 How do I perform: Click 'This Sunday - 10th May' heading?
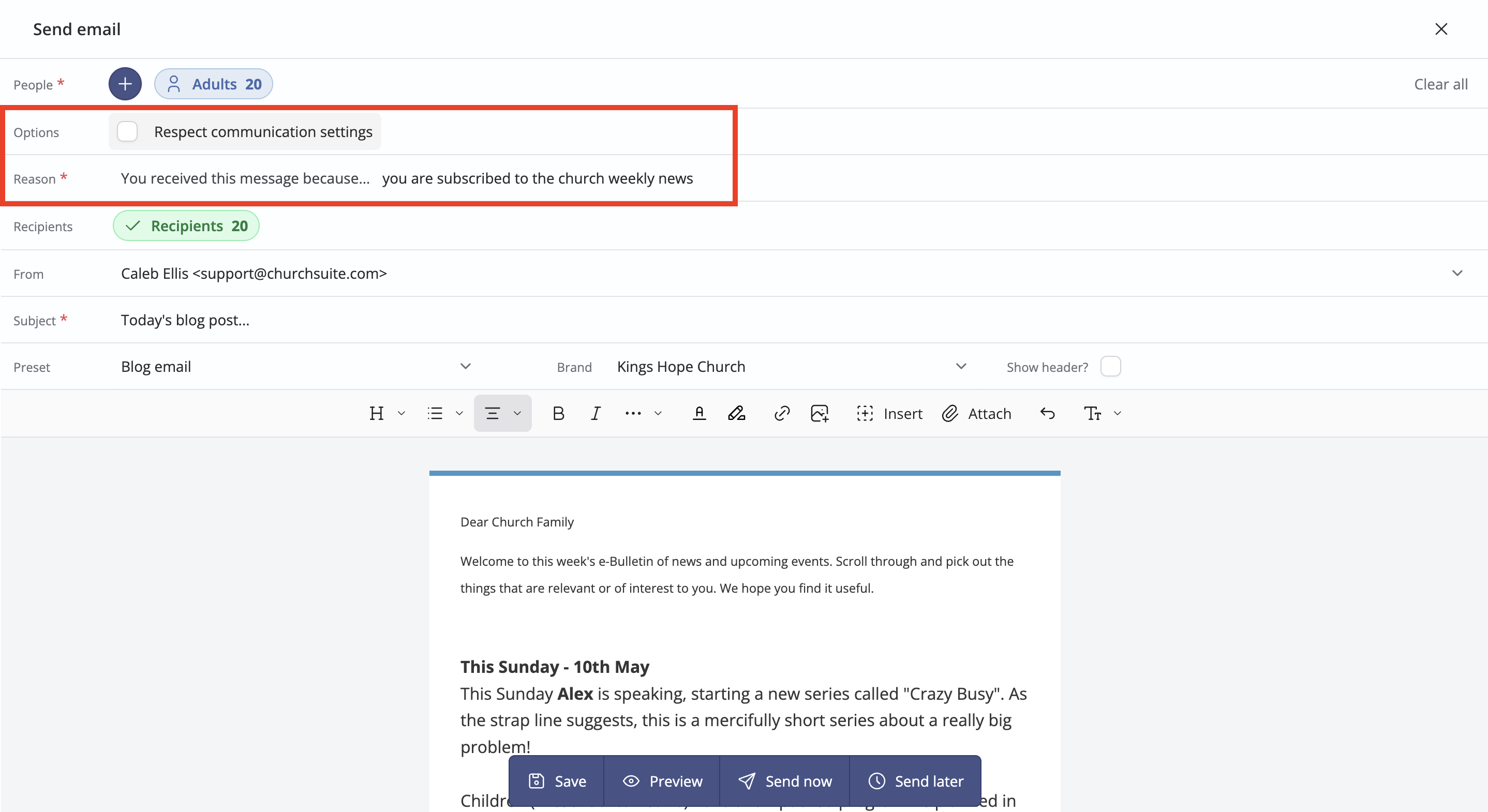(555, 667)
